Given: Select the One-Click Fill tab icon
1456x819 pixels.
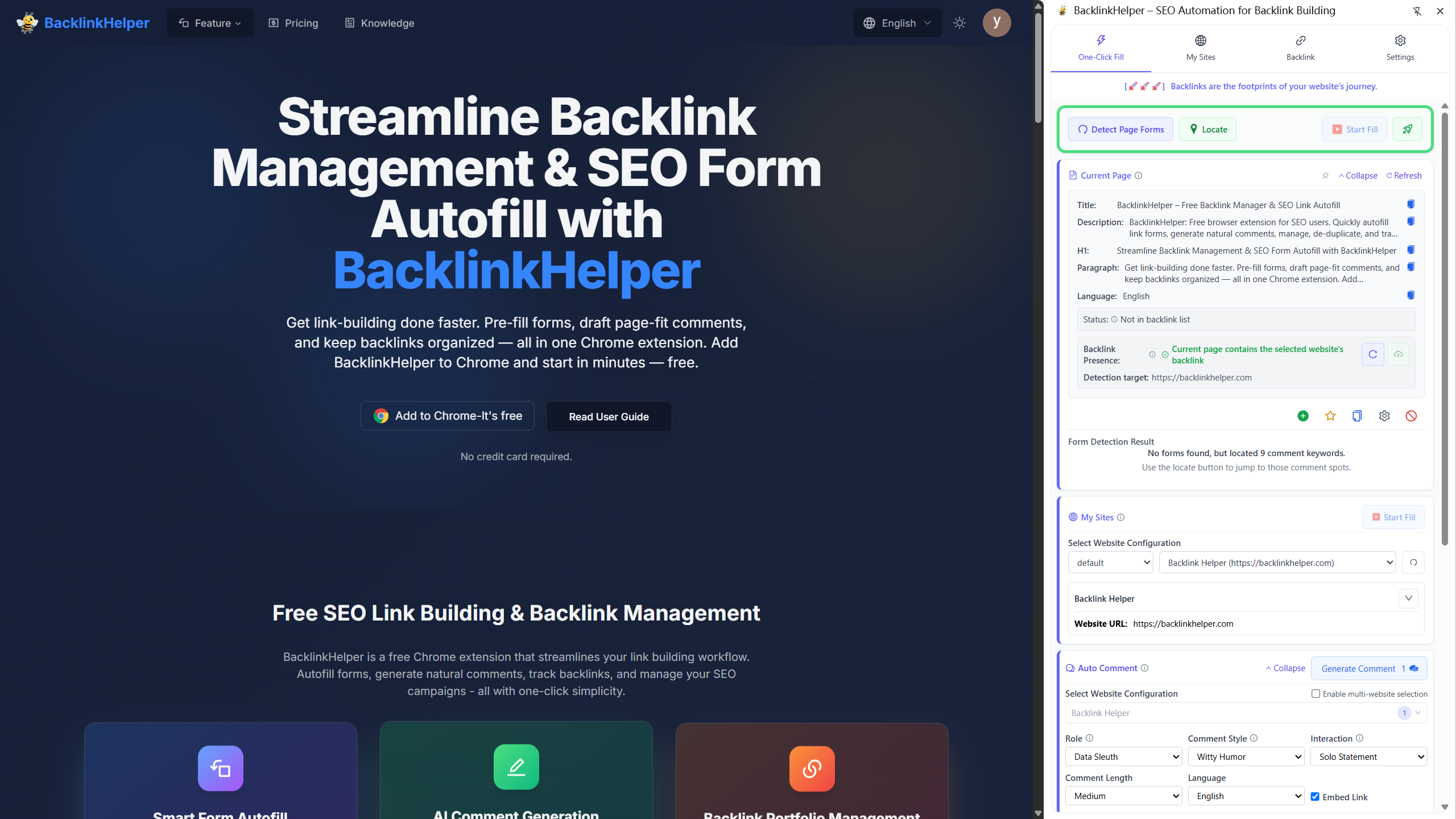Looking at the screenshot, I should pyautogui.click(x=1101, y=40).
